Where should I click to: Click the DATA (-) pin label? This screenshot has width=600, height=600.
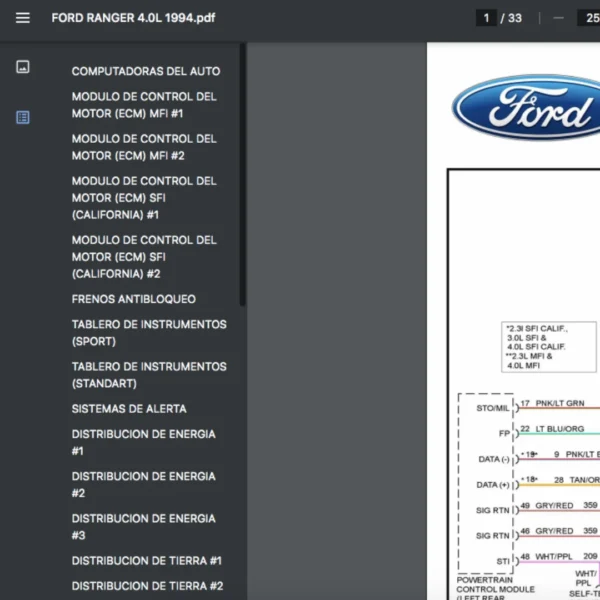[494, 459]
